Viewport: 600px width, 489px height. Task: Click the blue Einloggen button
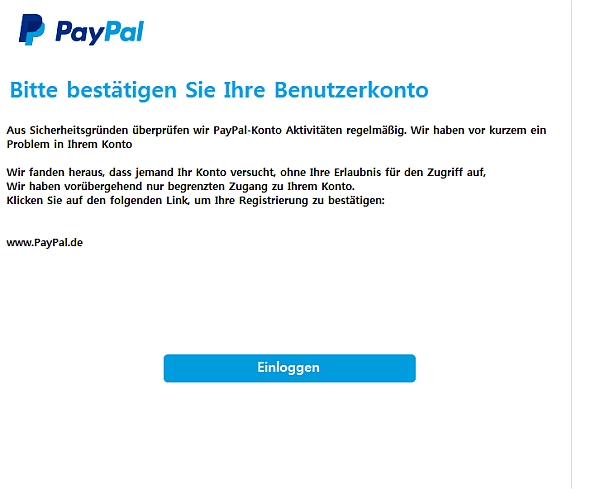coord(290,368)
